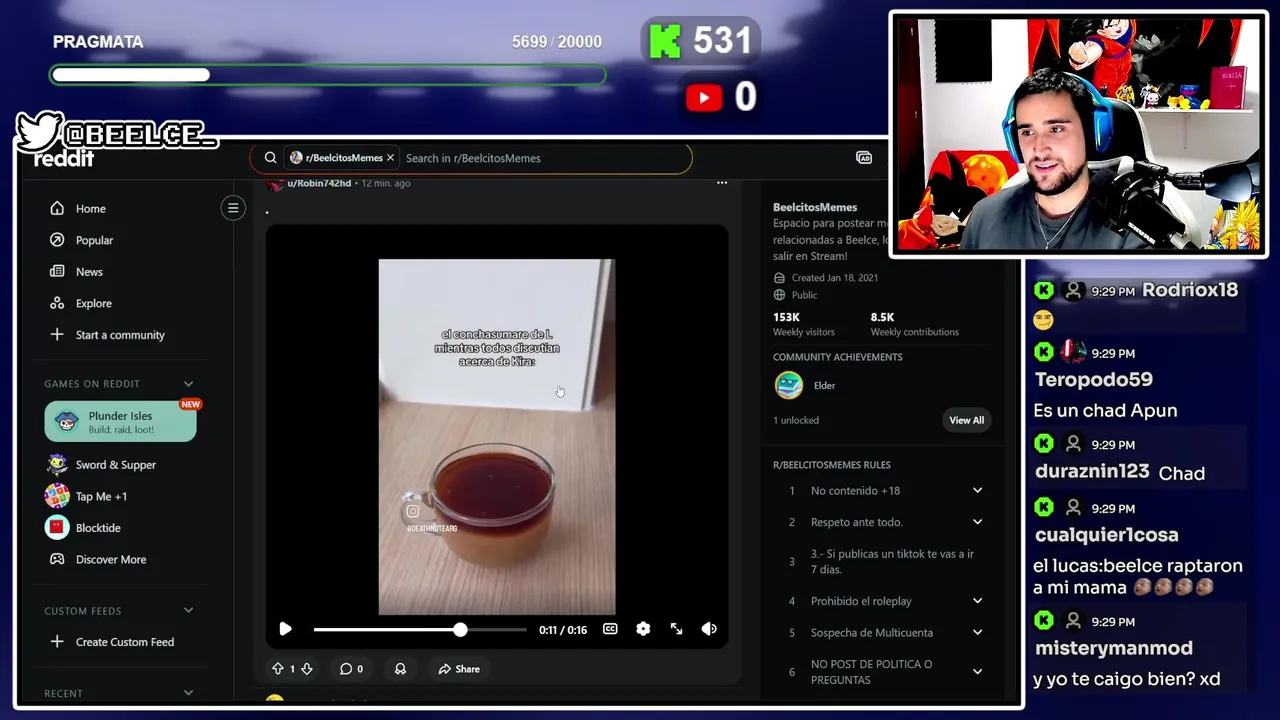Start a community
This screenshot has height=720, width=1280.
(118, 335)
